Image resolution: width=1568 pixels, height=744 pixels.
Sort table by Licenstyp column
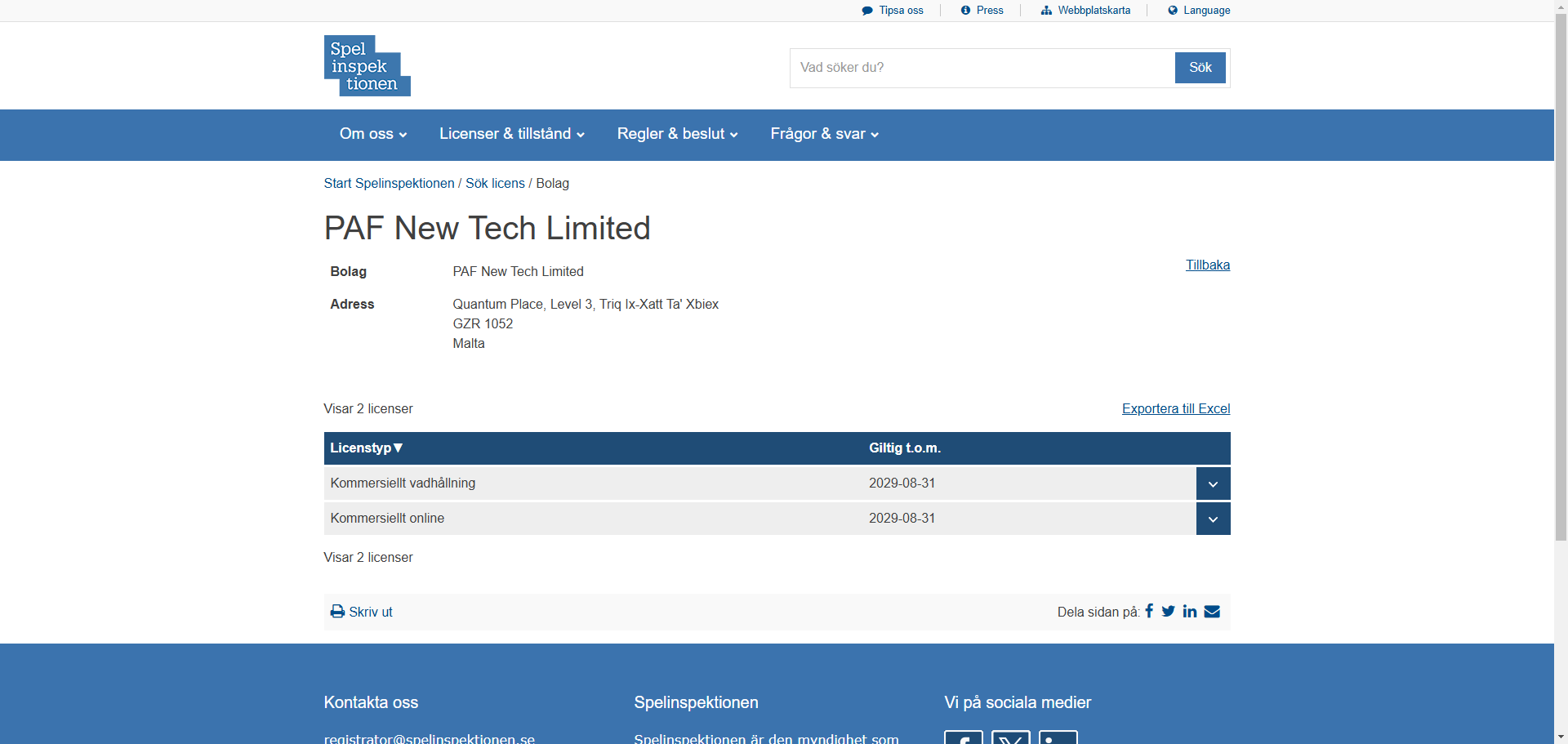click(x=367, y=448)
